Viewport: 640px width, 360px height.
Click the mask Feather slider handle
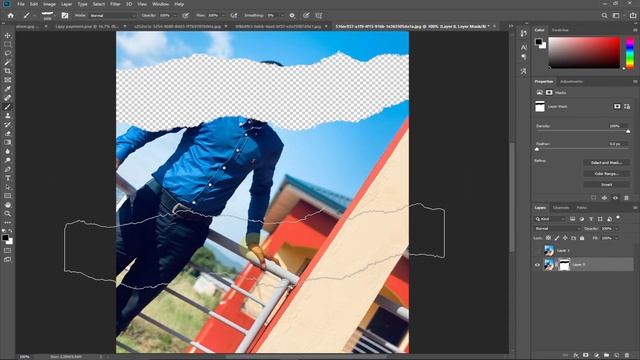coord(537,149)
